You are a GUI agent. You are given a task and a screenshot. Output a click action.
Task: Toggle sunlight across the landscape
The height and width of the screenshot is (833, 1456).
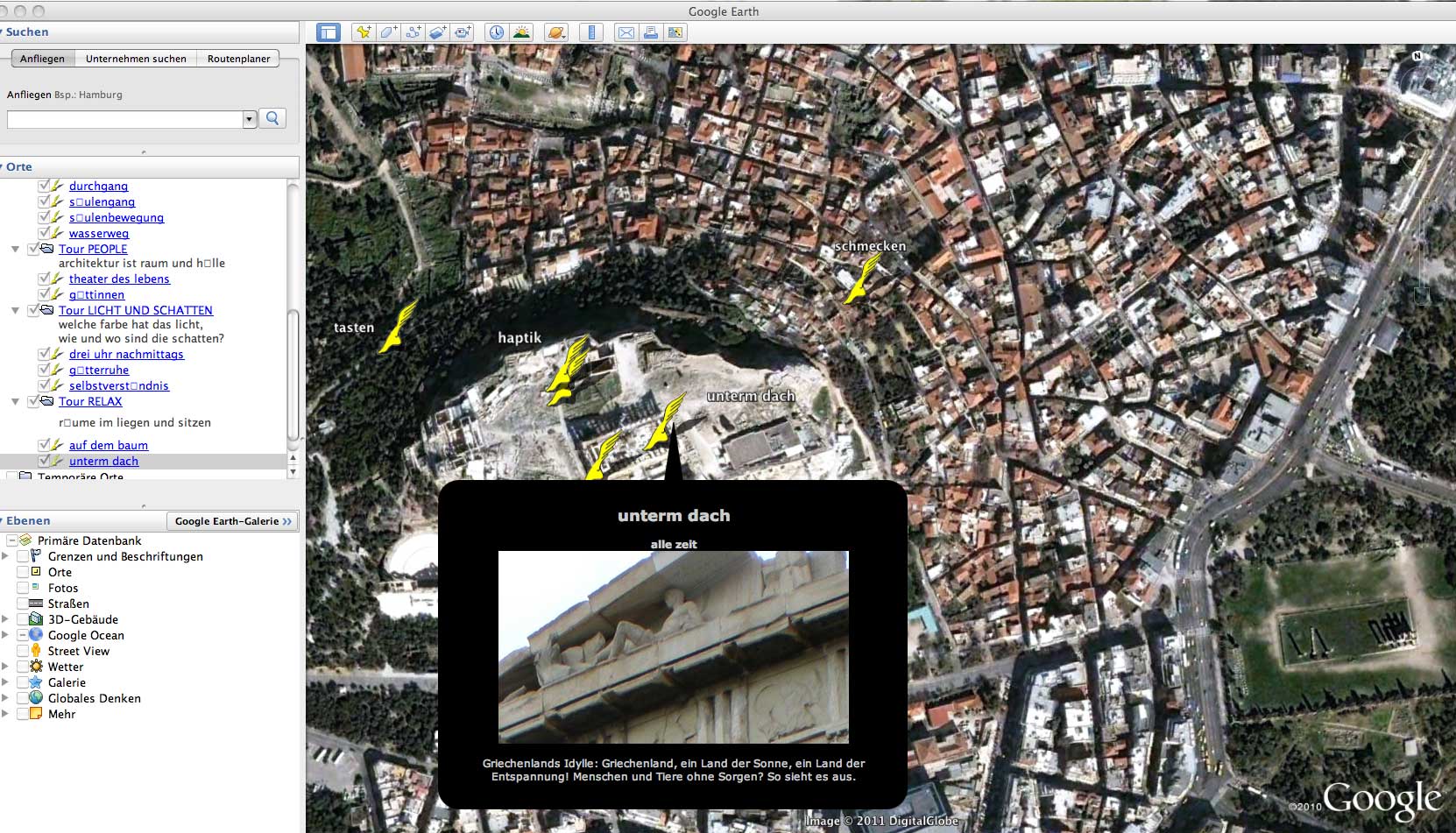pos(521,32)
